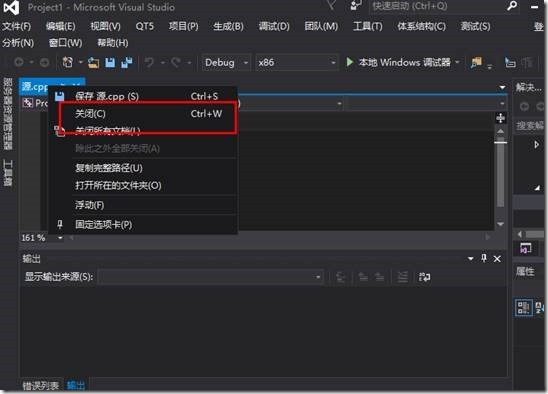Open the QT5 menu
The image size is (548, 394).
click(144, 27)
